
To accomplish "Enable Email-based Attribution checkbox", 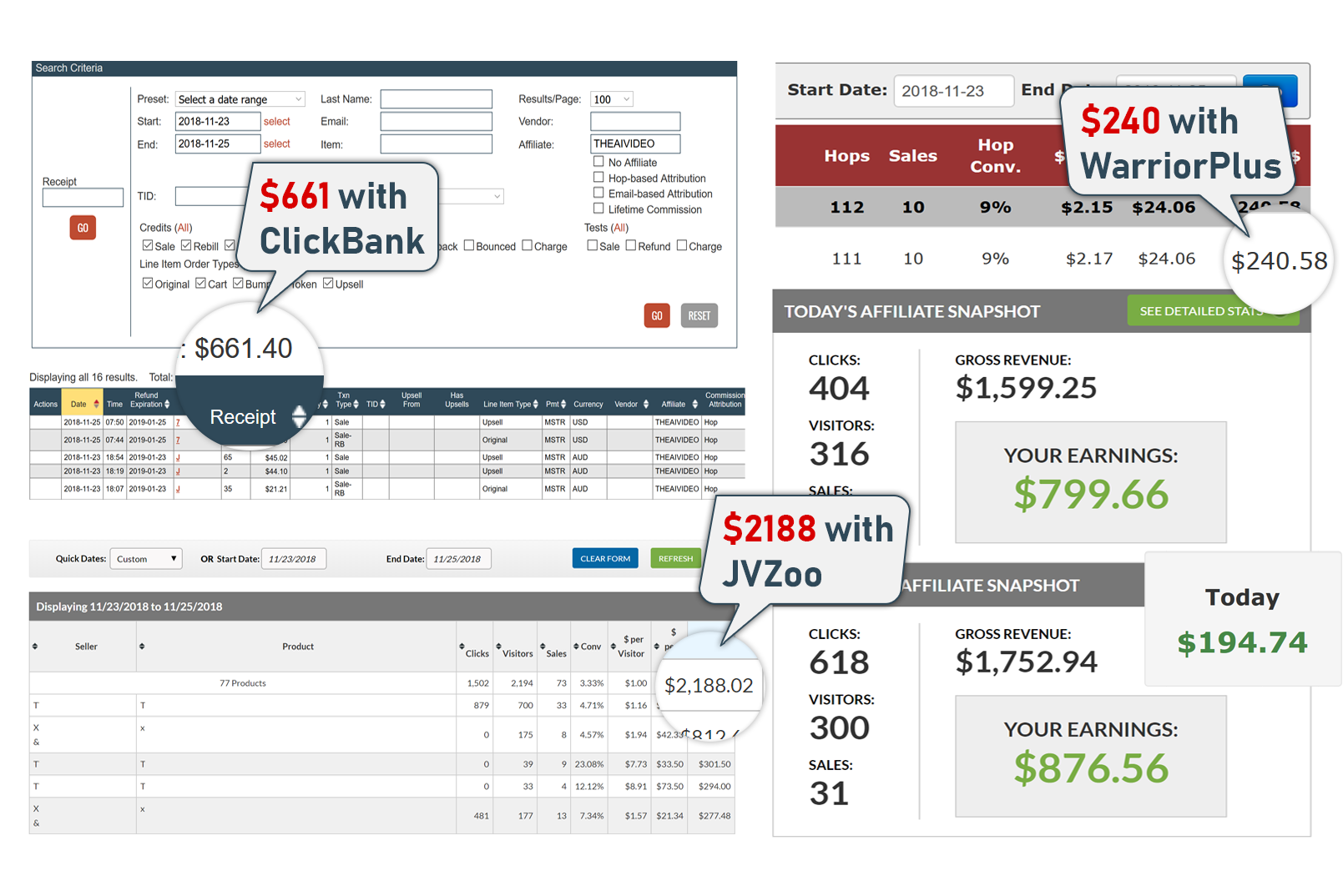I will [x=598, y=193].
